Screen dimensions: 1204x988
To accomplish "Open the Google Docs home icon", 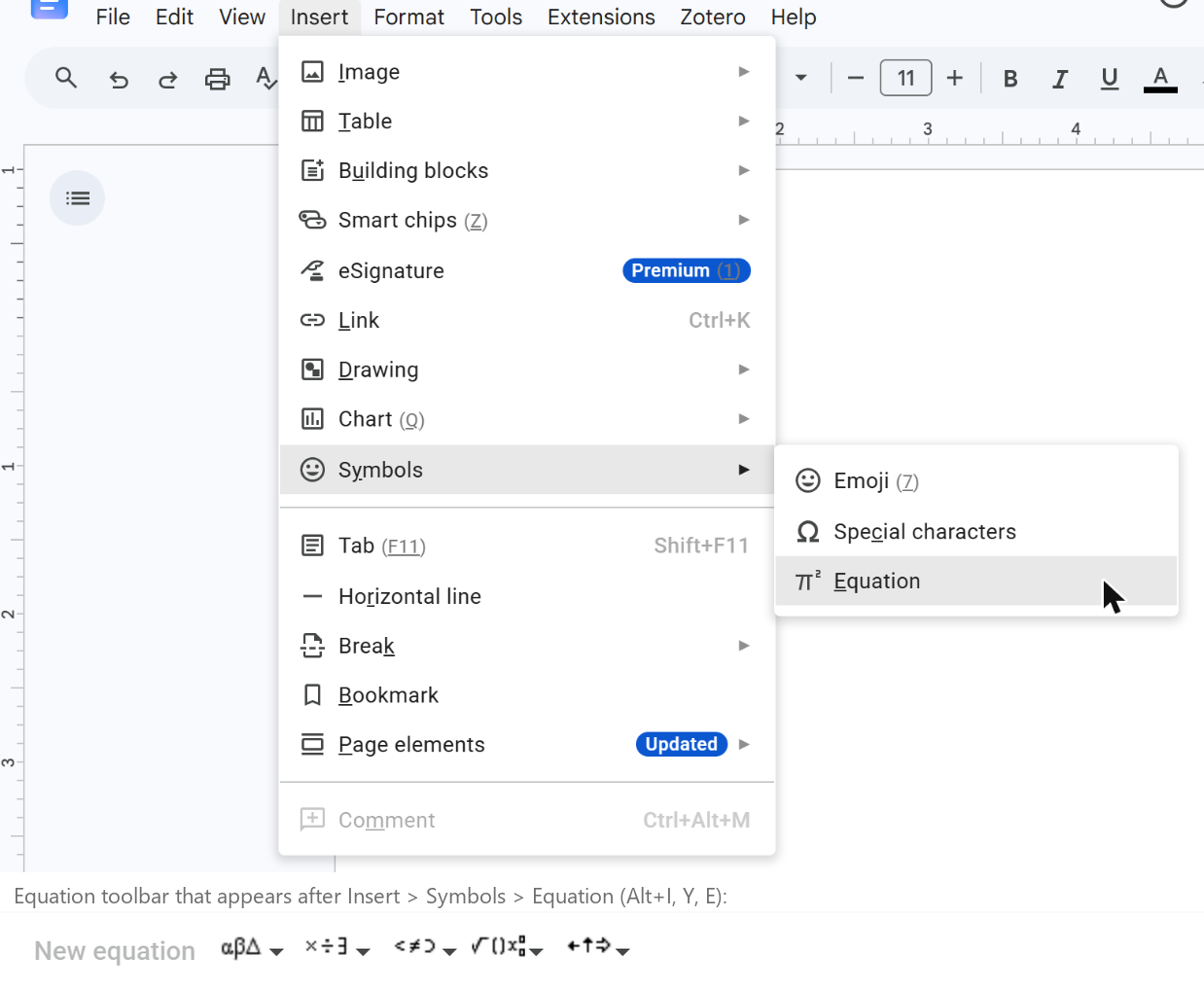I will (x=50, y=9).
